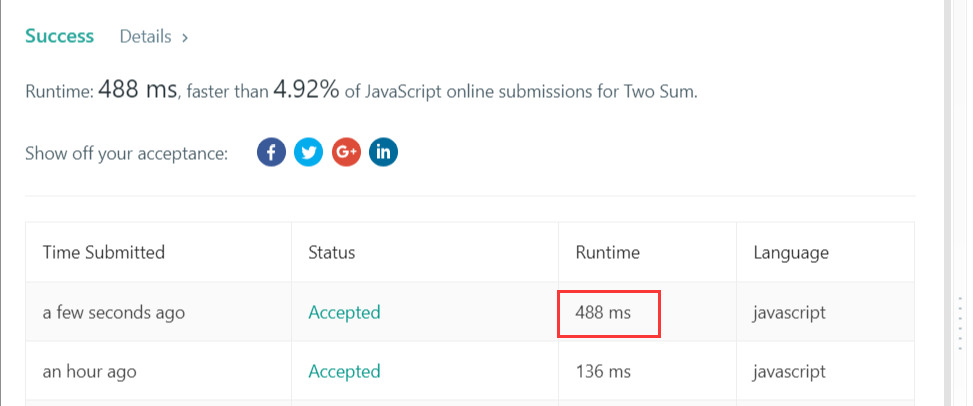This screenshot has height=406, width=973.
Task: Click the Time Submitted column header
Action: [103, 252]
